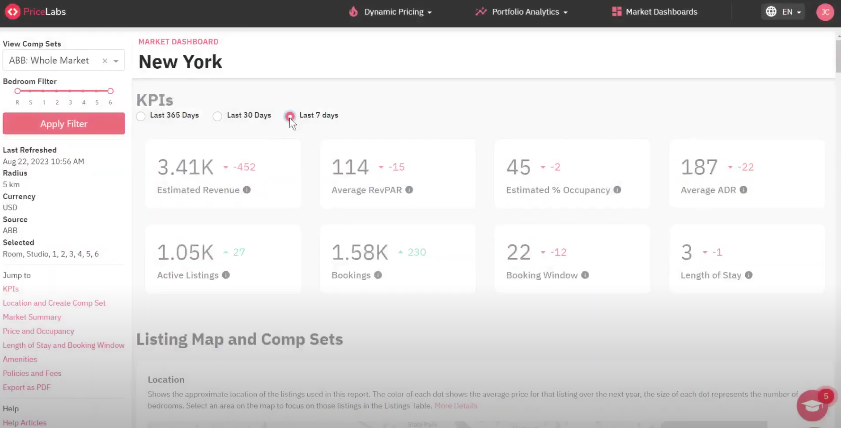The height and width of the screenshot is (428, 841).
Task: Expand the View Comp Sets dropdown arrow
Action: click(x=116, y=61)
